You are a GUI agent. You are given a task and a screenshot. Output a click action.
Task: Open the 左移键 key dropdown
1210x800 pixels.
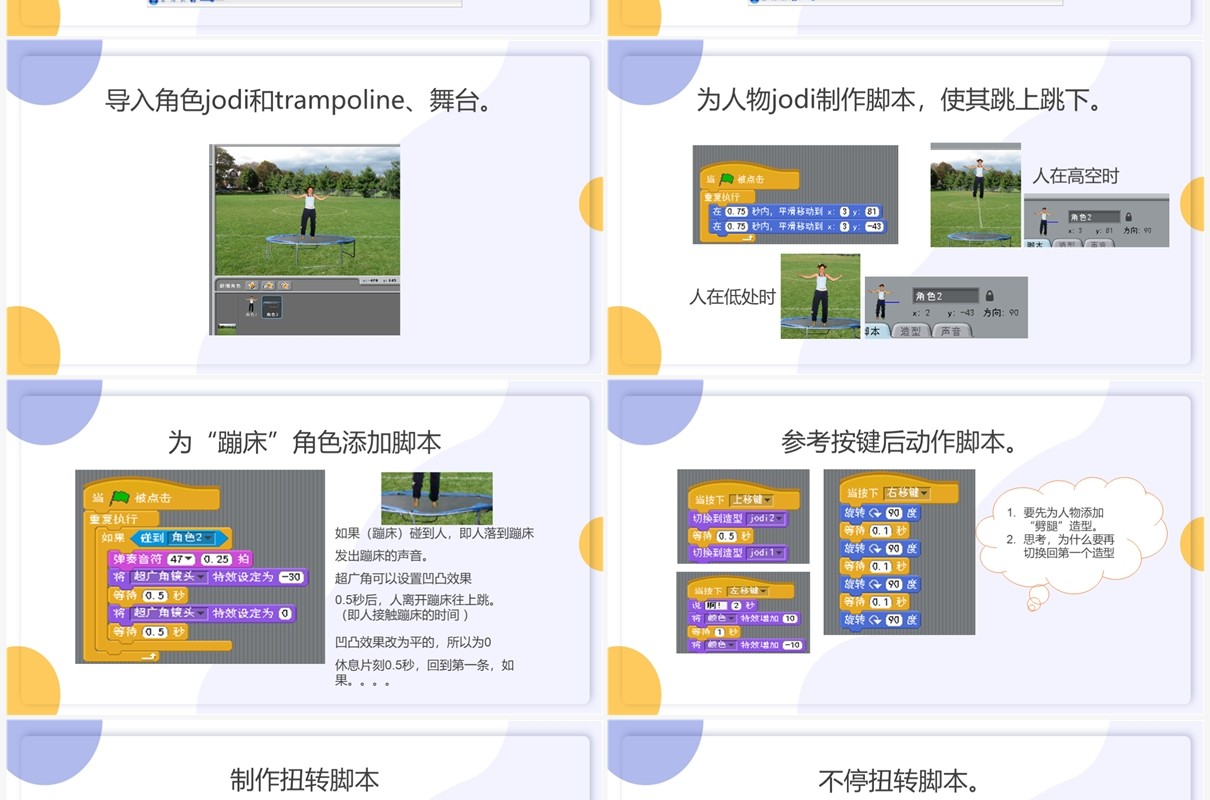tap(747, 590)
